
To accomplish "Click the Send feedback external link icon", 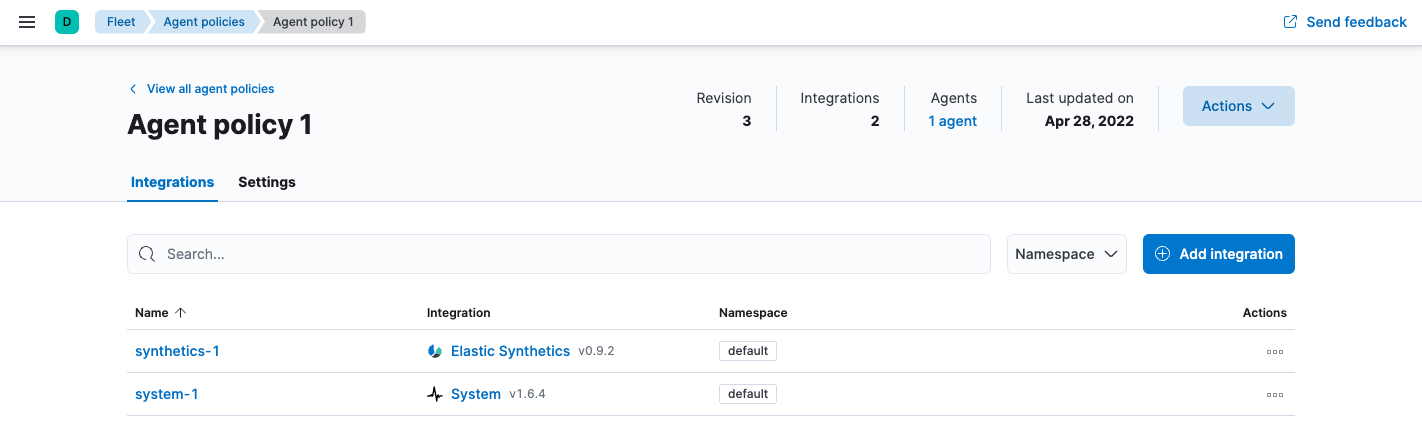I will pyautogui.click(x=1291, y=22).
